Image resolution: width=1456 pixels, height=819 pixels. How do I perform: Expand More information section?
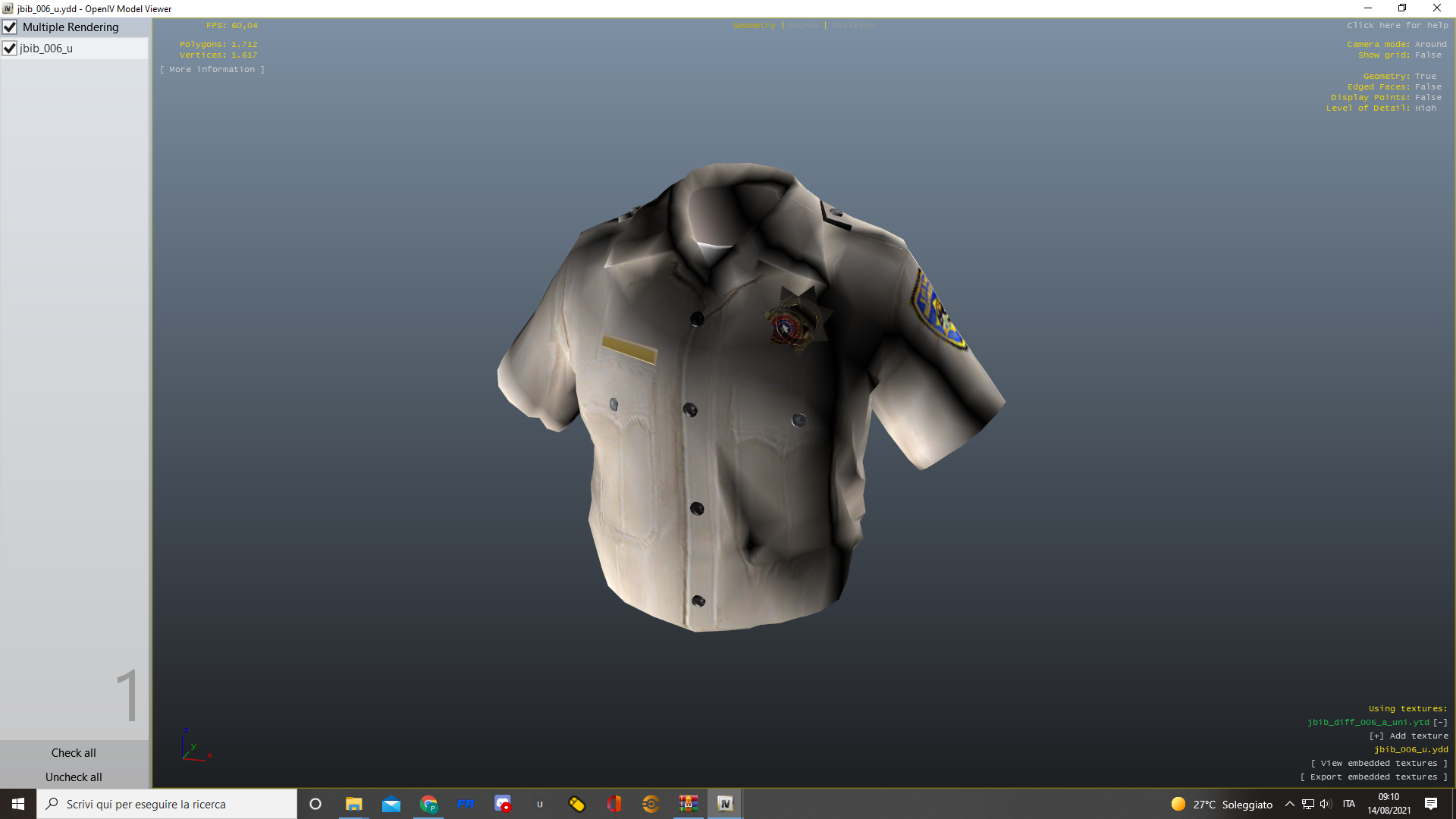coord(212,70)
